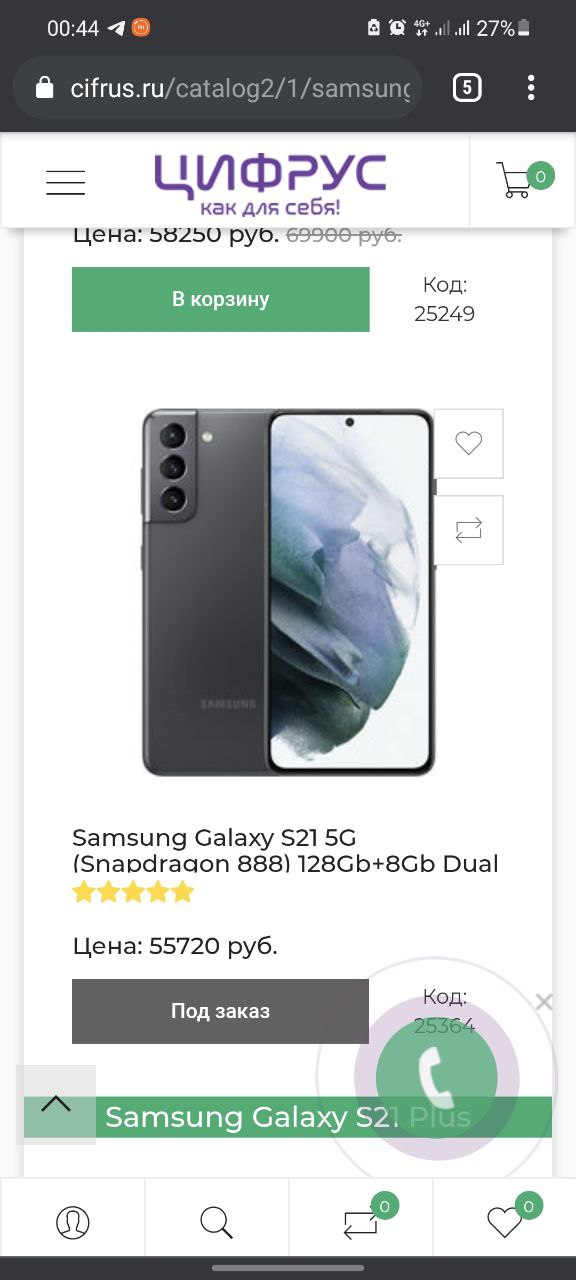The image size is (576, 1280).
Task: Open comparison list in bottom bar
Action: click(361, 1221)
